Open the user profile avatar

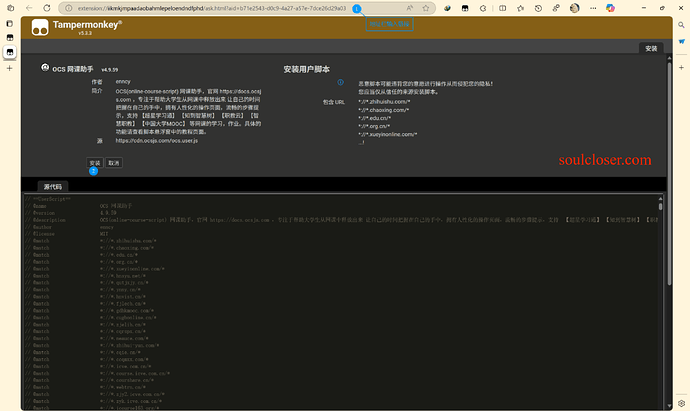pyautogui.click(x=574, y=8)
